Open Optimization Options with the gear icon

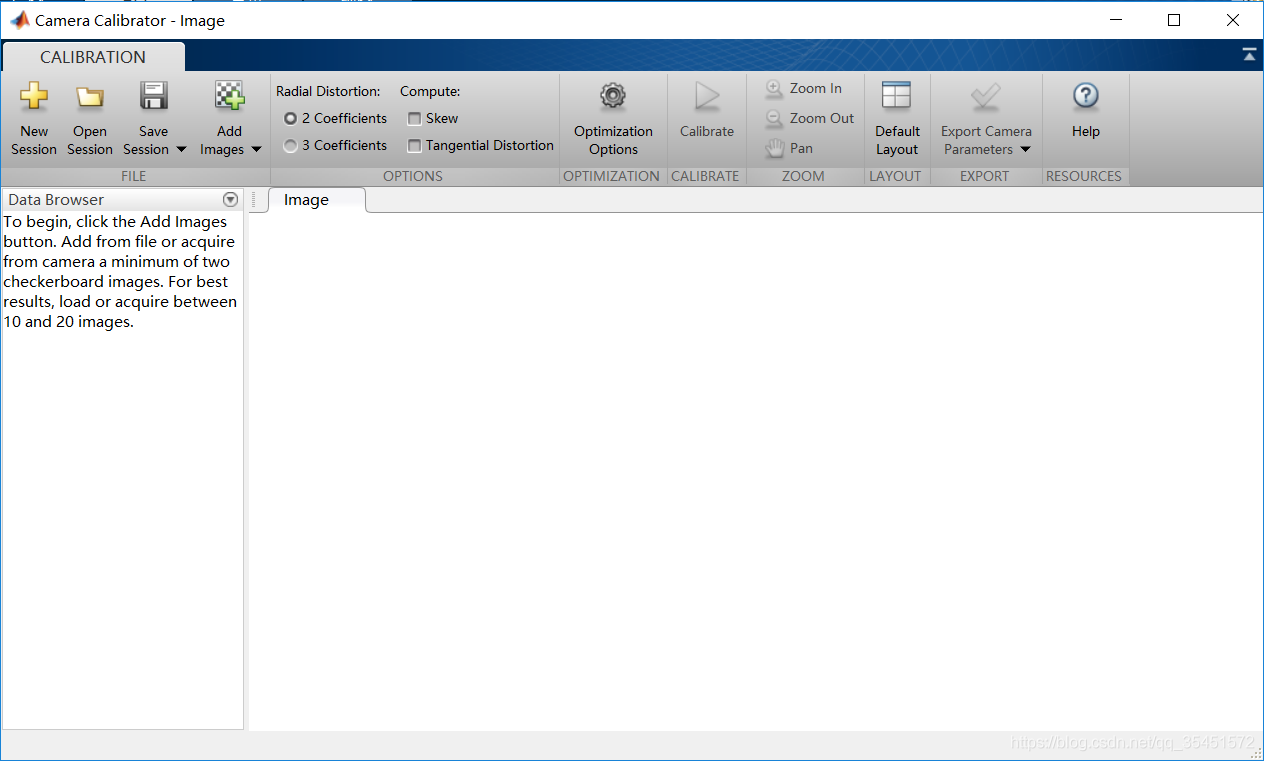click(x=613, y=96)
